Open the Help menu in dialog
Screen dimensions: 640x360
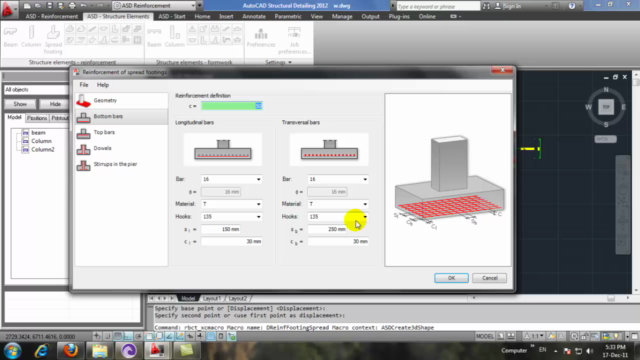(x=103, y=85)
